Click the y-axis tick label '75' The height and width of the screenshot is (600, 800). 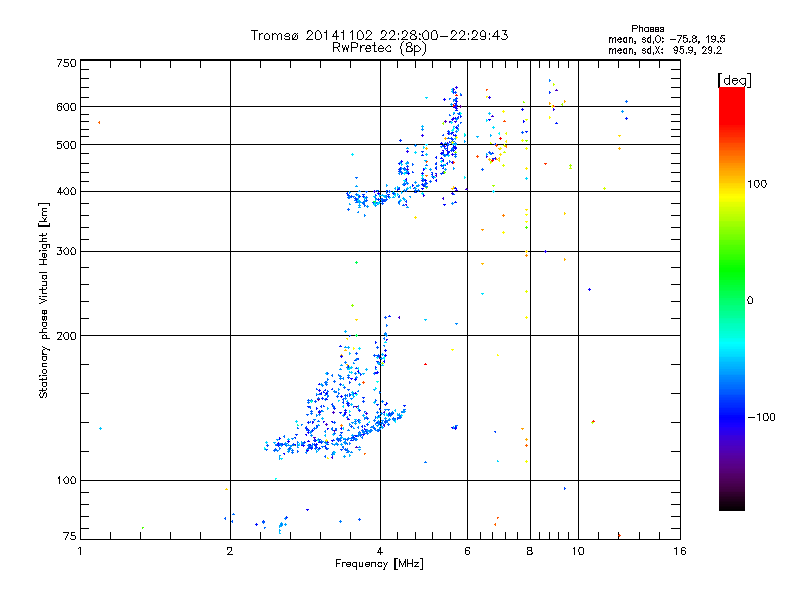[x=70, y=536]
